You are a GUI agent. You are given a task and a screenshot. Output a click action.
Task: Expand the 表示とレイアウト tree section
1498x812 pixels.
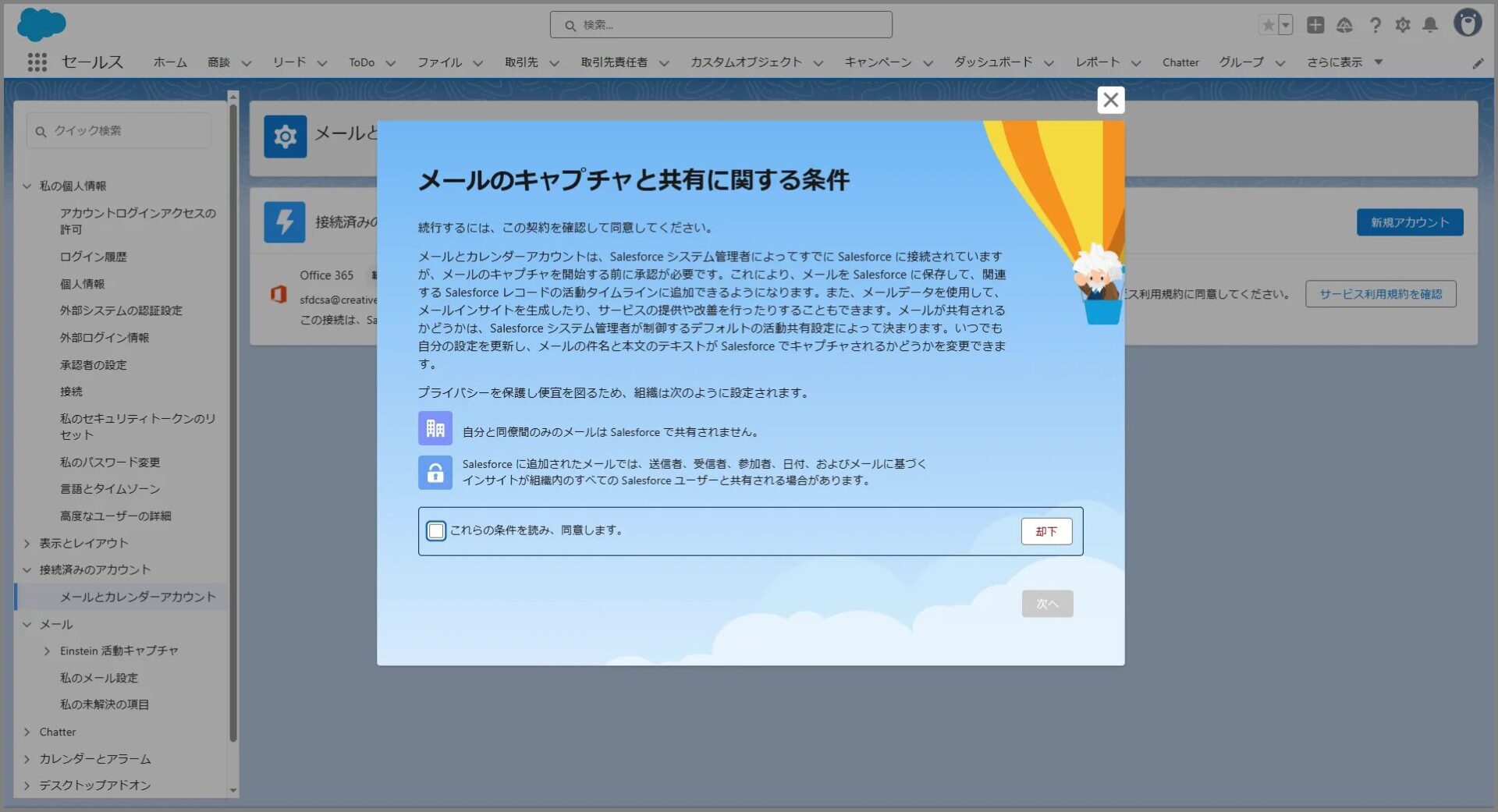pyautogui.click(x=27, y=543)
